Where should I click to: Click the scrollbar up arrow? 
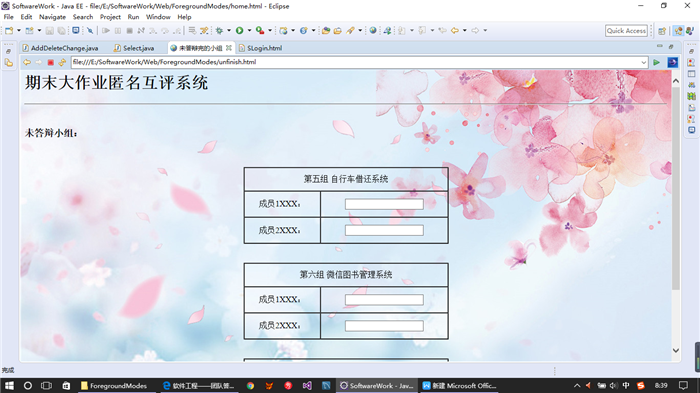[676, 81]
